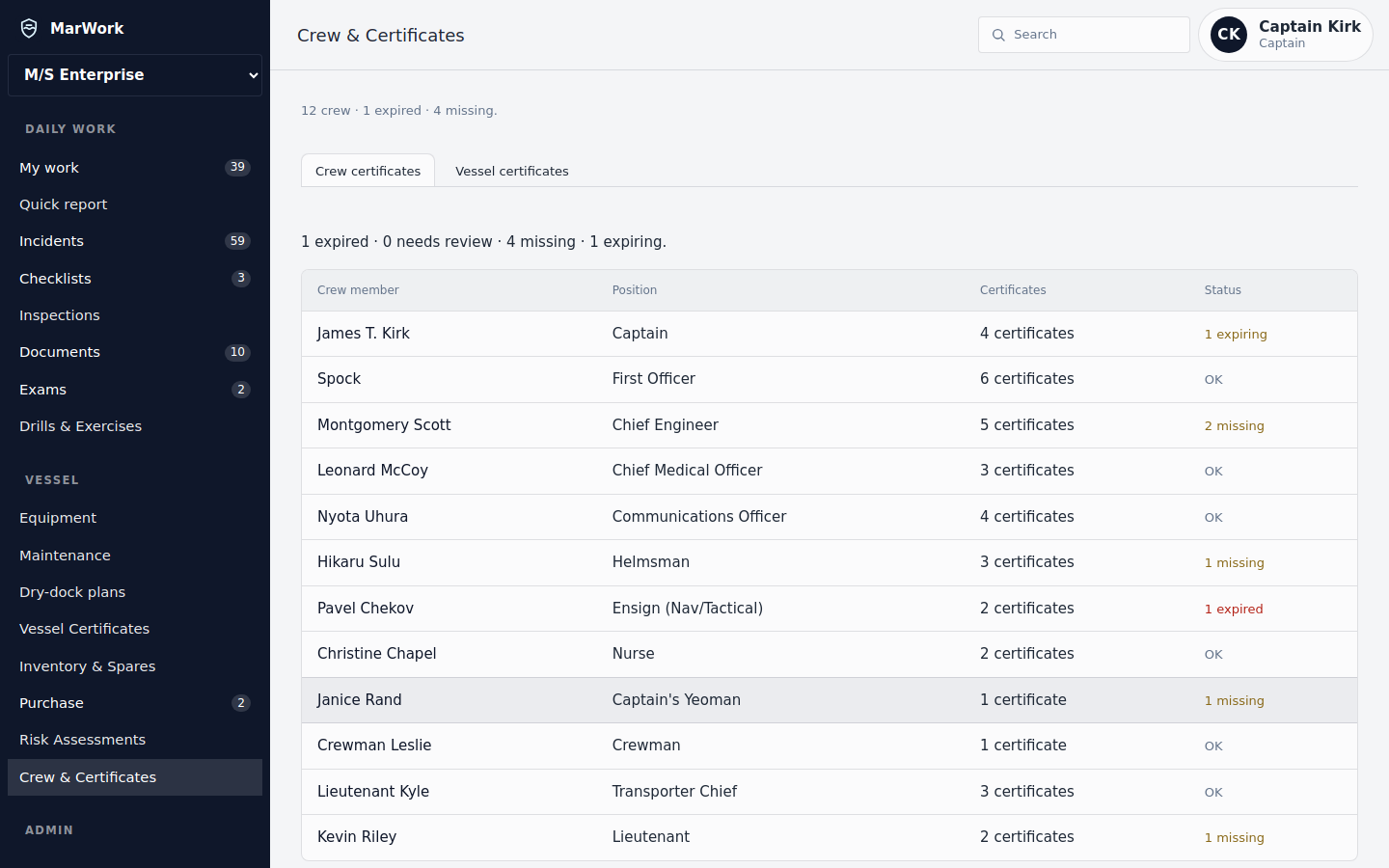Screen dimensions: 1389x868
Task: Click Kevin Riley's 1 missing status
Action: [x=1234, y=838]
